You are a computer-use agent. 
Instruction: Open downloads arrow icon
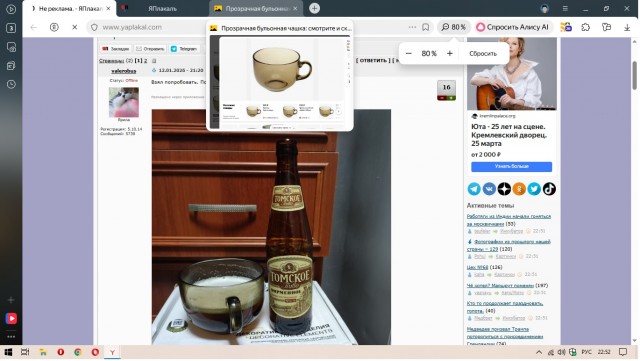click(x=627, y=27)
